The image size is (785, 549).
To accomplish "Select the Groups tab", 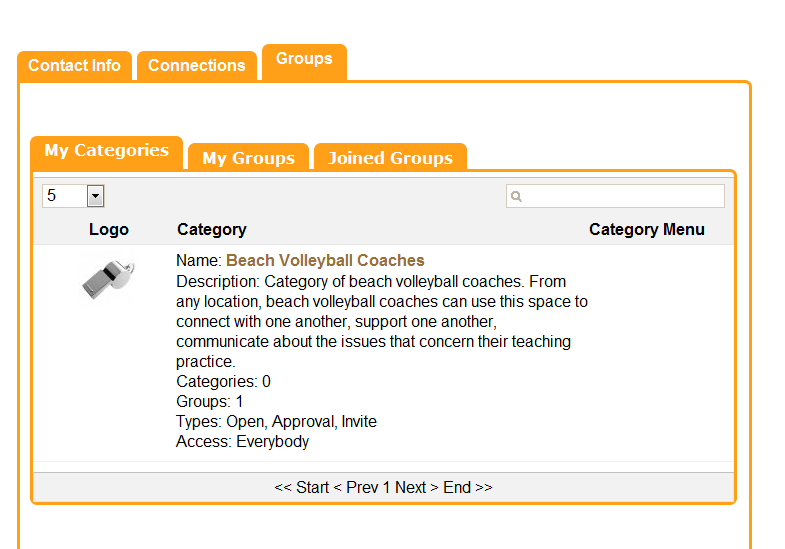I will click(304, 62).
